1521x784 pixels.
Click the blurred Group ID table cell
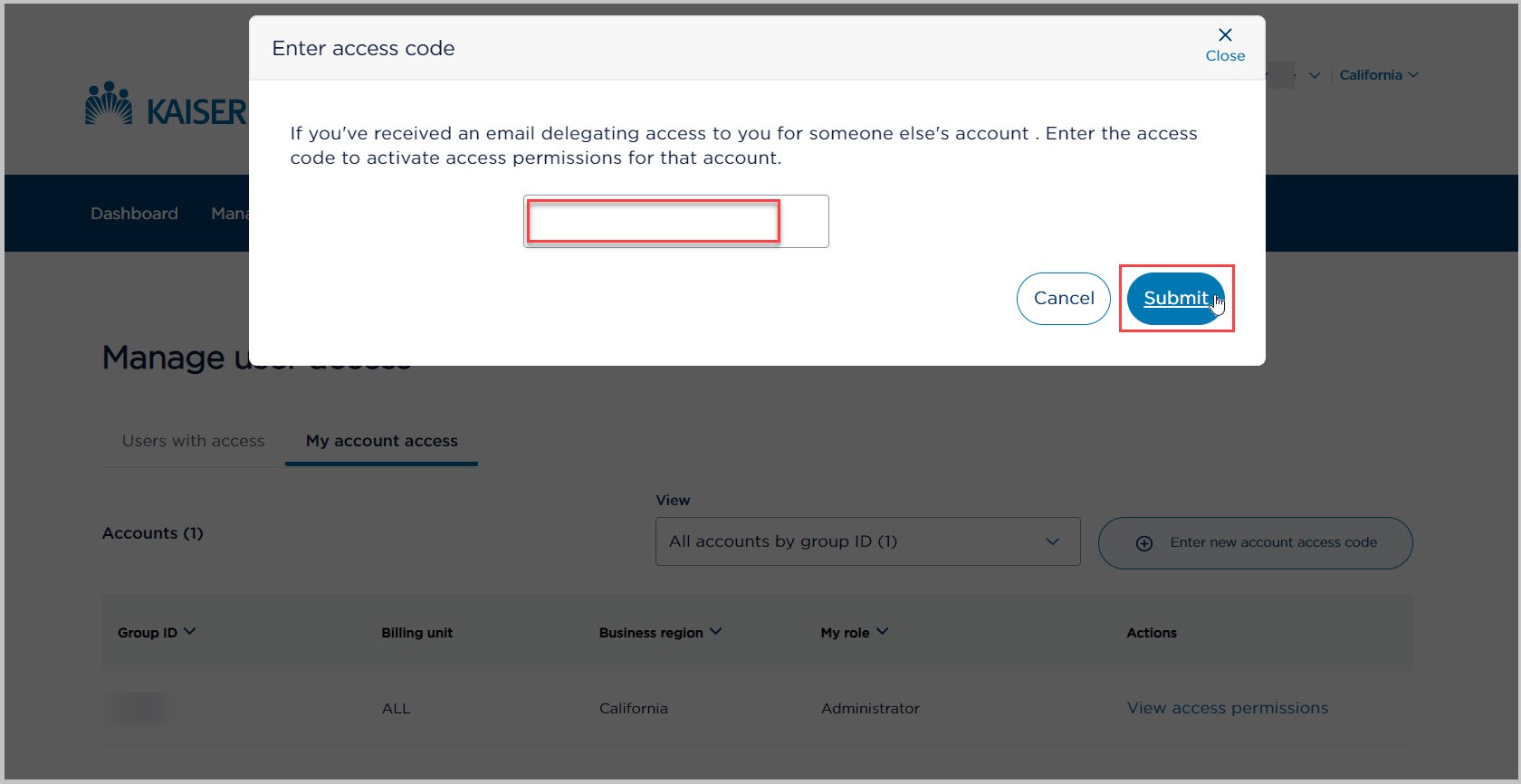pos(140,708)
